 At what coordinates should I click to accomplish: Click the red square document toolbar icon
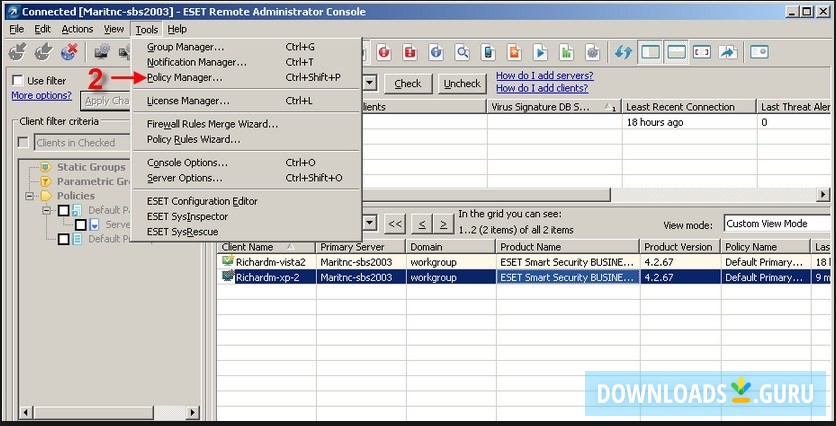[410, 52]
